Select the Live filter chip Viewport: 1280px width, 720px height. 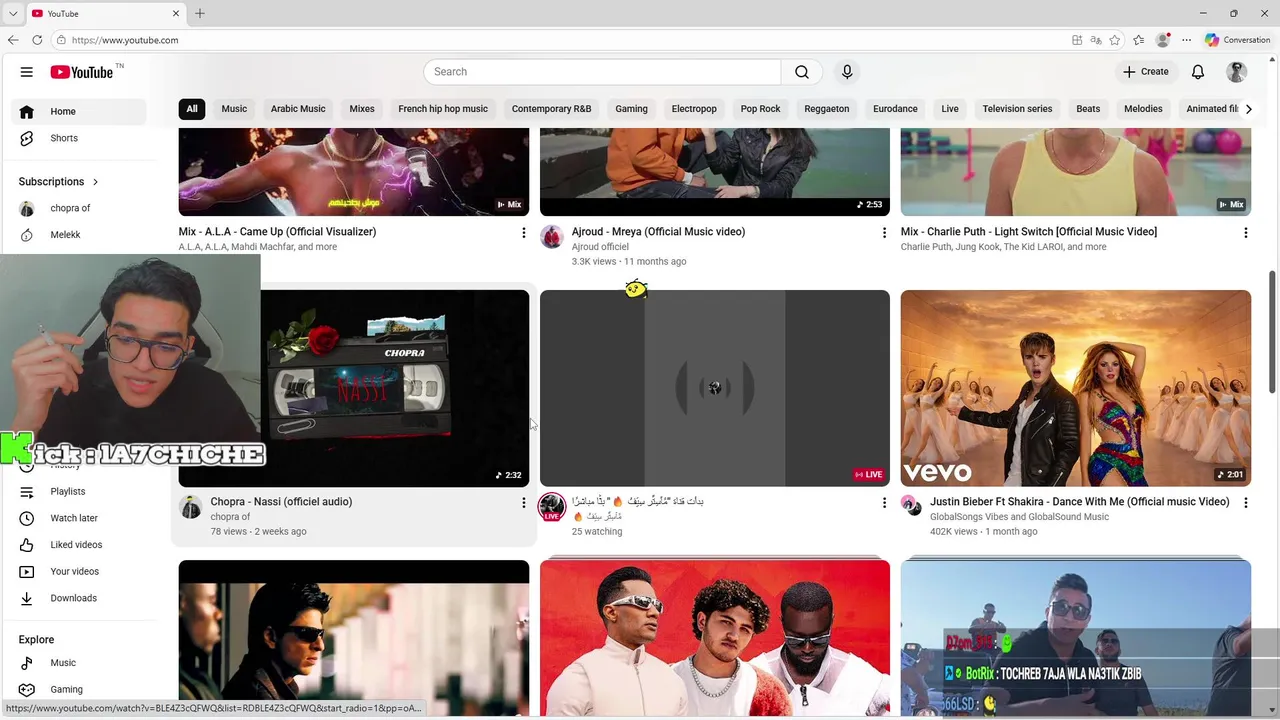(950, 109)
